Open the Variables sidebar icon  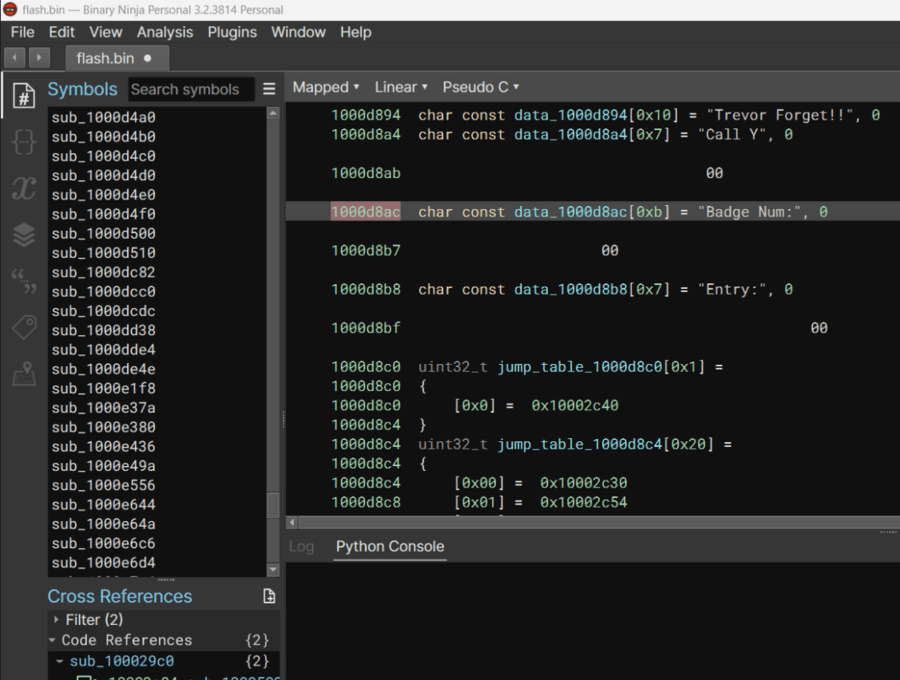(x=23, y=188)
